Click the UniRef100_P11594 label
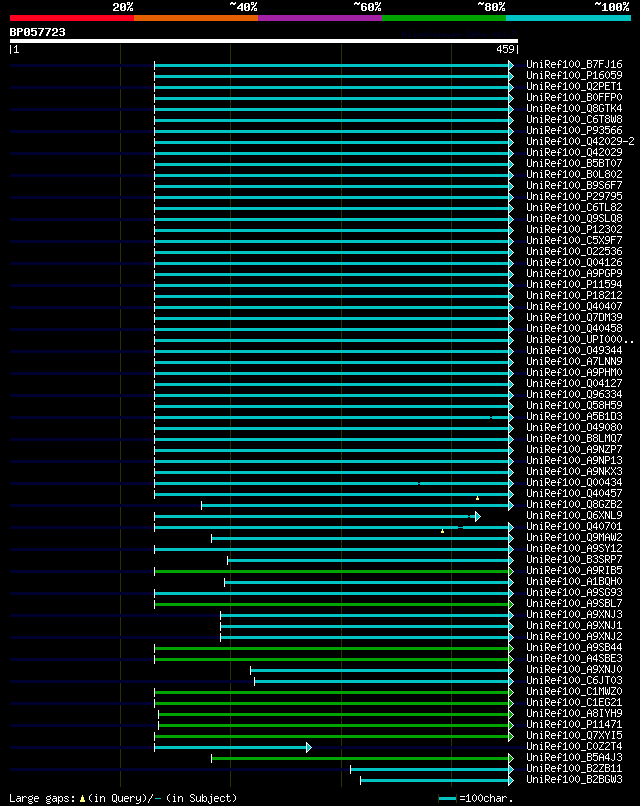 pyautogui.click(x=574, y=284)
